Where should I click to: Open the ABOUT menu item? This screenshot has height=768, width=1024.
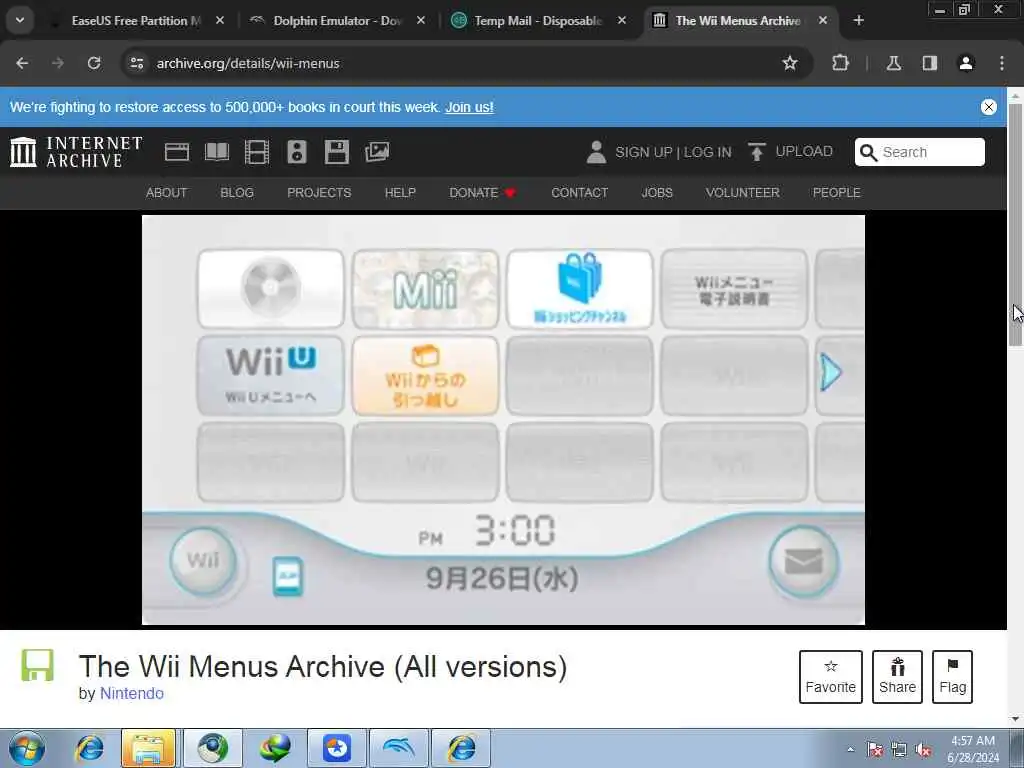pyautogui.click(x=167, y=193)
